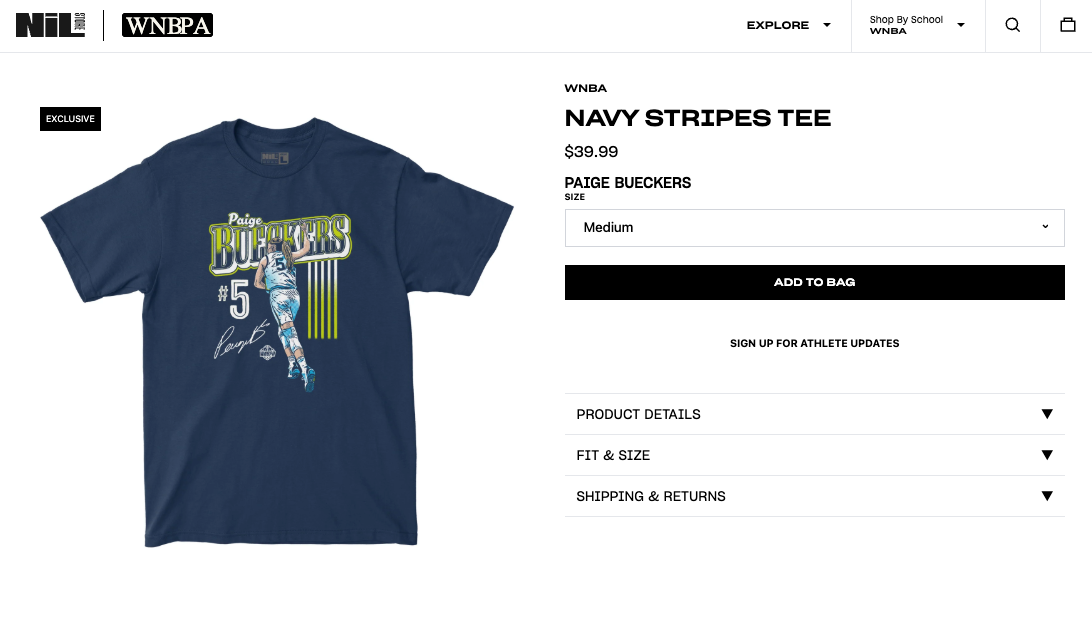The height and width of the screenshot is (624, 1092).
Task: Click the chevron on the size selector
Action: (x=1044, y=227)
